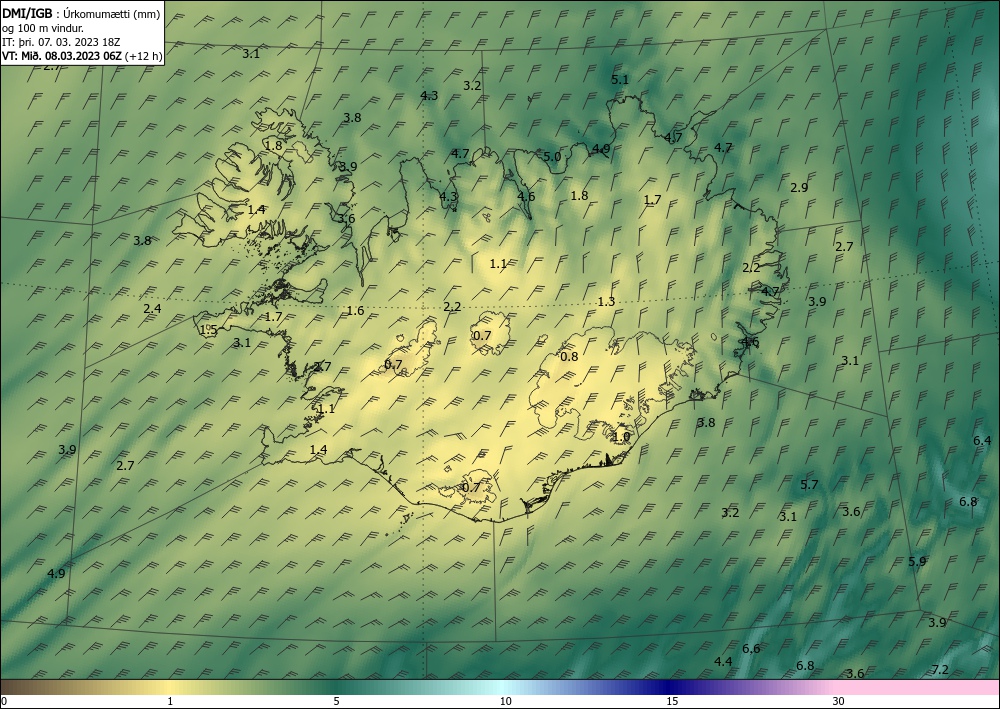Click the color scale label '0'

click(x=4, y=702)
